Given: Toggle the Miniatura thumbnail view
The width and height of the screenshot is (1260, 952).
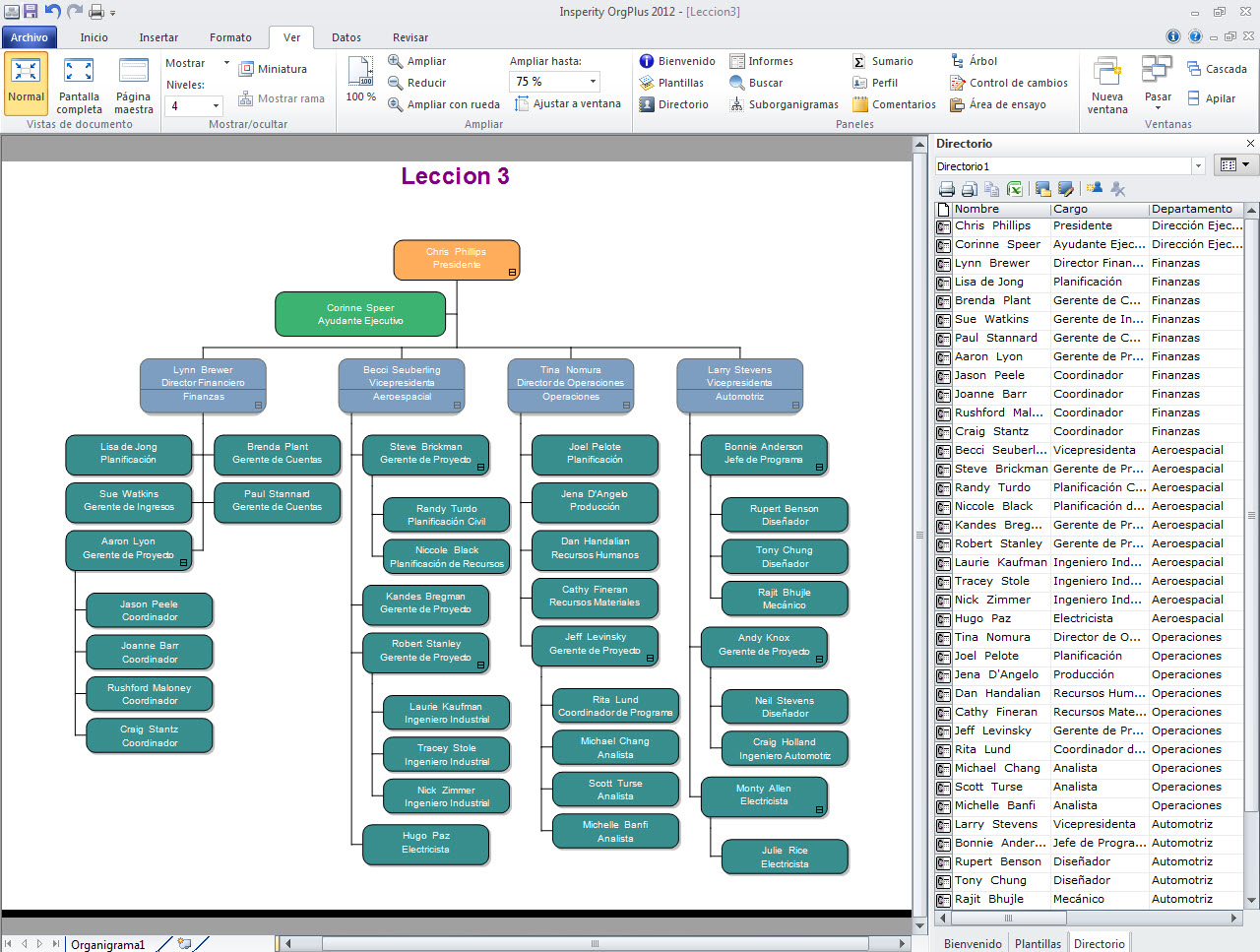Looking at the screenshot, I should pyautogui.click(x=245, y=69).
